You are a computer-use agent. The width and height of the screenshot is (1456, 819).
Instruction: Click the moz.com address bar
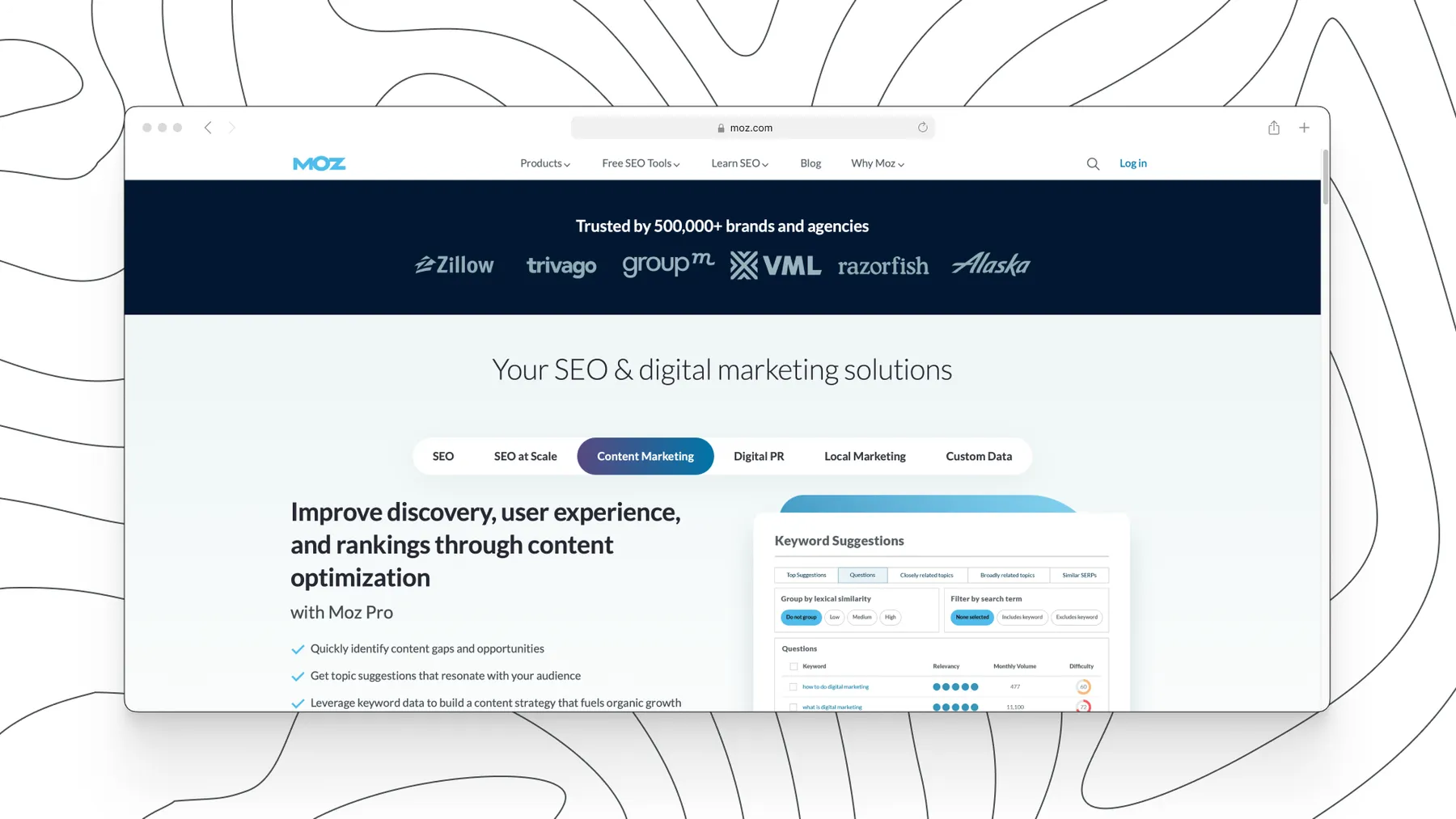(752, 128)
